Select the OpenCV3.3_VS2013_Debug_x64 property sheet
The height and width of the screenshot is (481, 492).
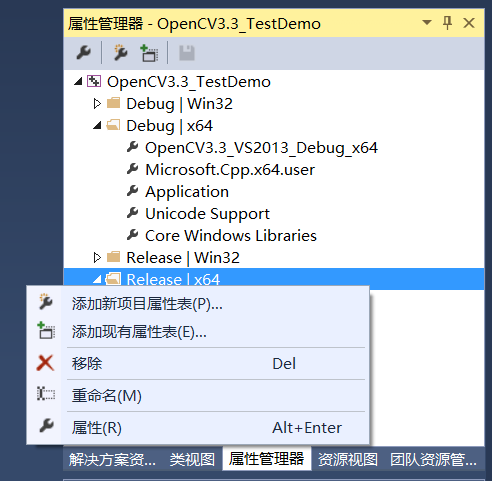pos(261,148)
